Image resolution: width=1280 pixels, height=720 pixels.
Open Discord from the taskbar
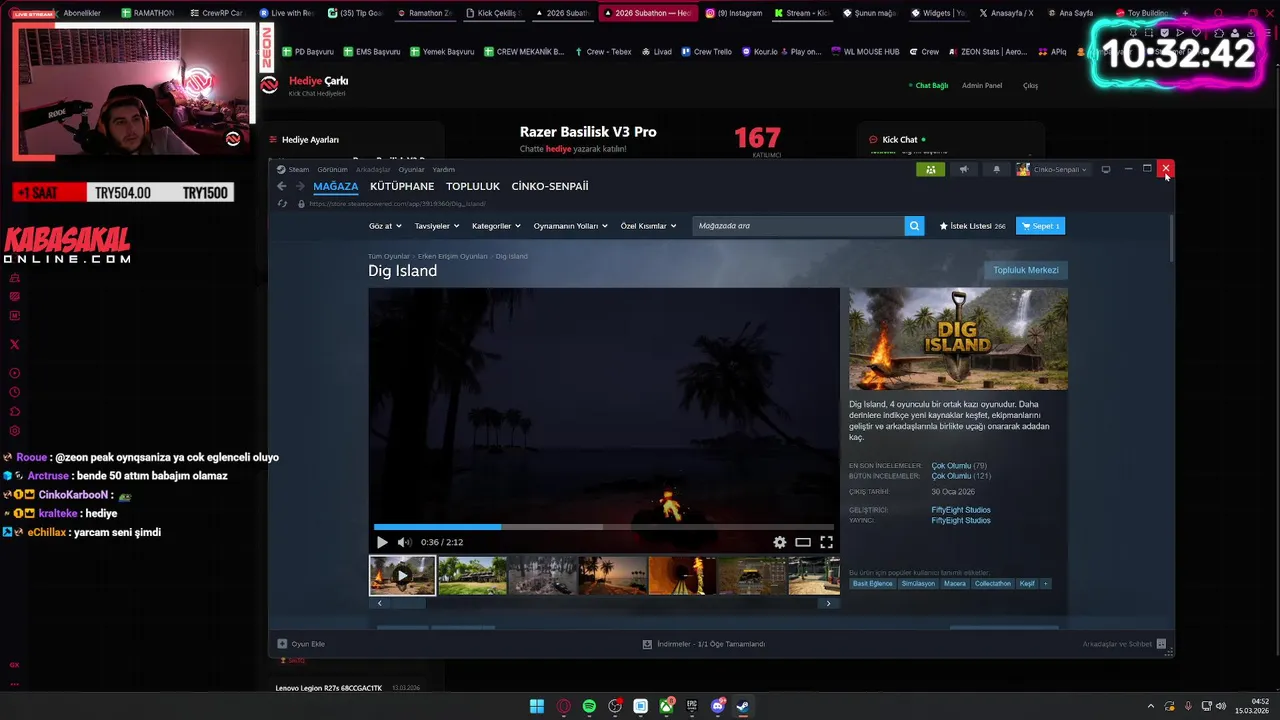pos(717,706)
